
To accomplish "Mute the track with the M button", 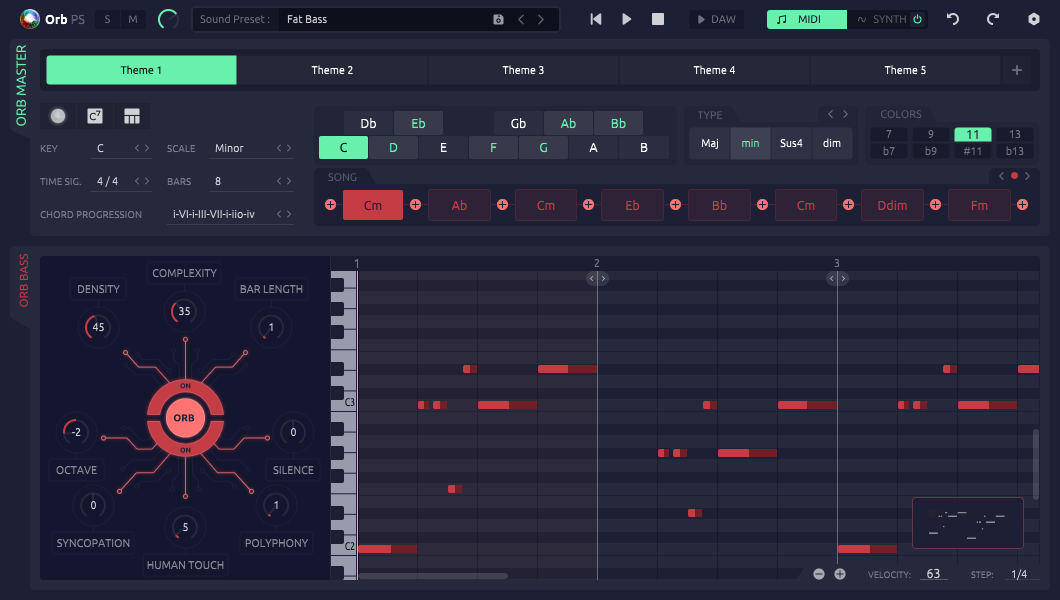I will (132, 20).
